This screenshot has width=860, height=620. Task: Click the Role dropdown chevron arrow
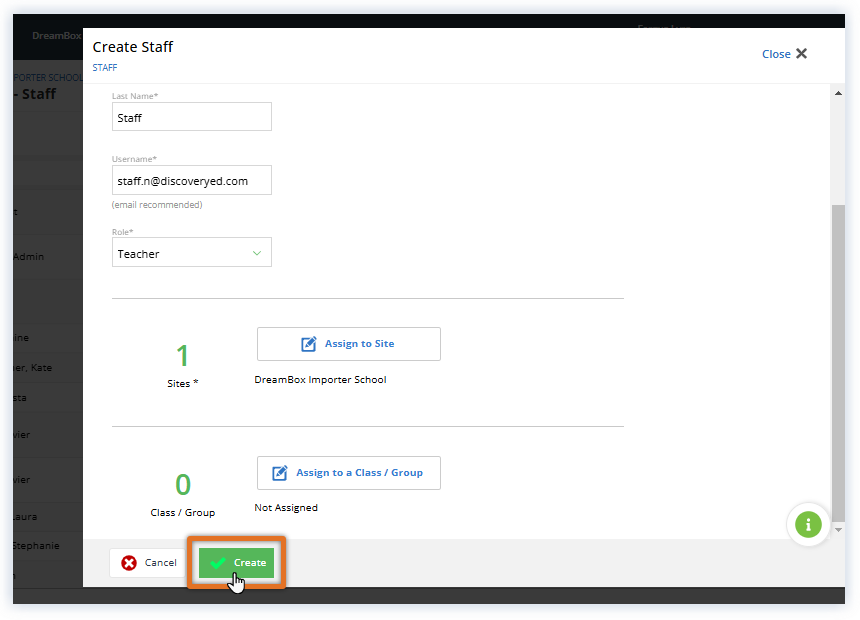click(257, 253)
